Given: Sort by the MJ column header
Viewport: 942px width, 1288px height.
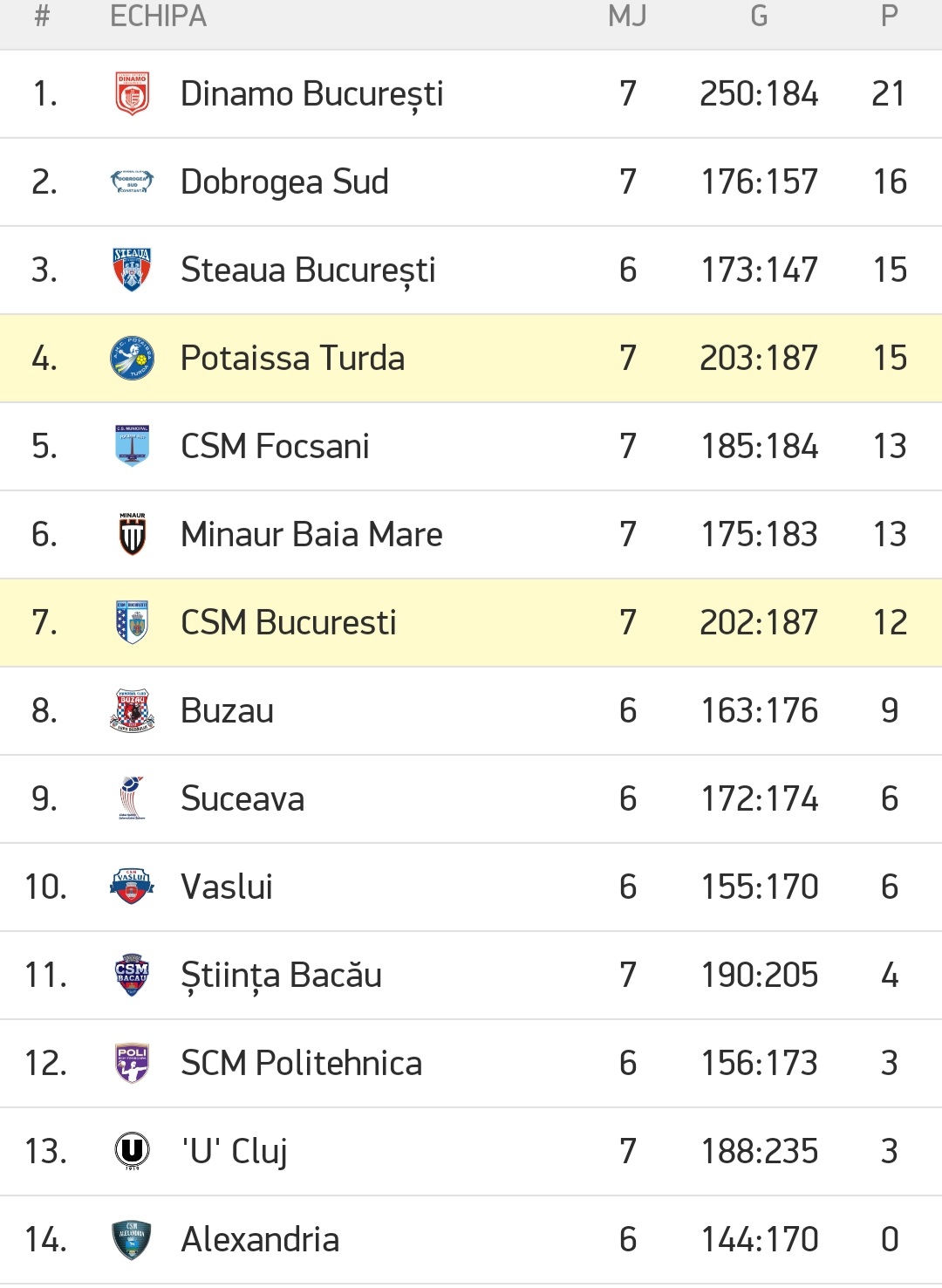Looking at the screenshot, I should tap(627, 17).
